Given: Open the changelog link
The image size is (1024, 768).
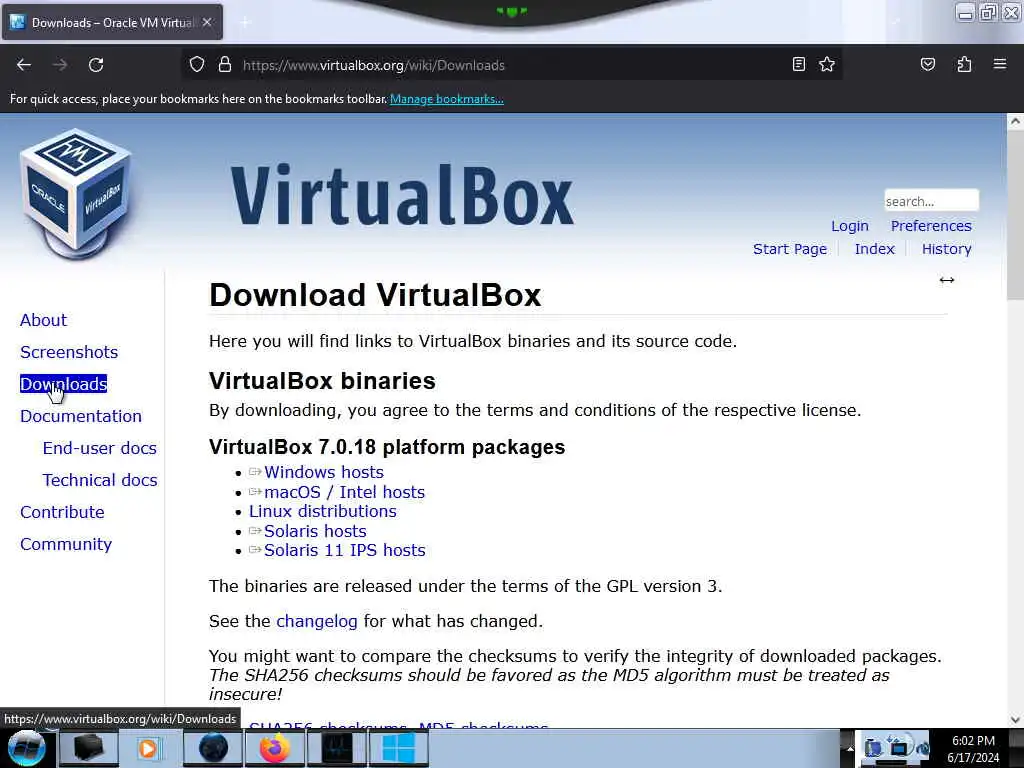Looking at the screenshot, I should [x=317, y=621].
